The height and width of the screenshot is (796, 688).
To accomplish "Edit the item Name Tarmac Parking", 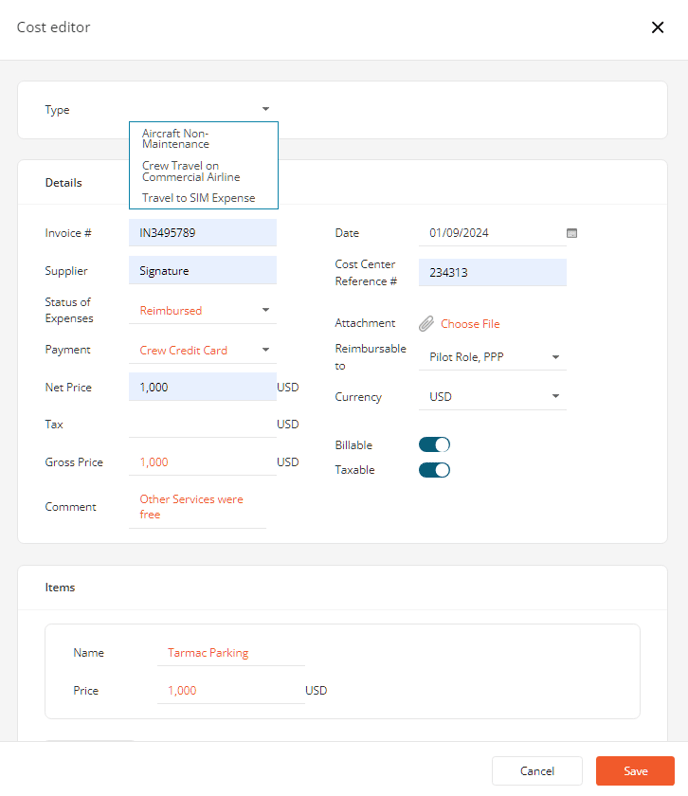I will pos(231,653).
